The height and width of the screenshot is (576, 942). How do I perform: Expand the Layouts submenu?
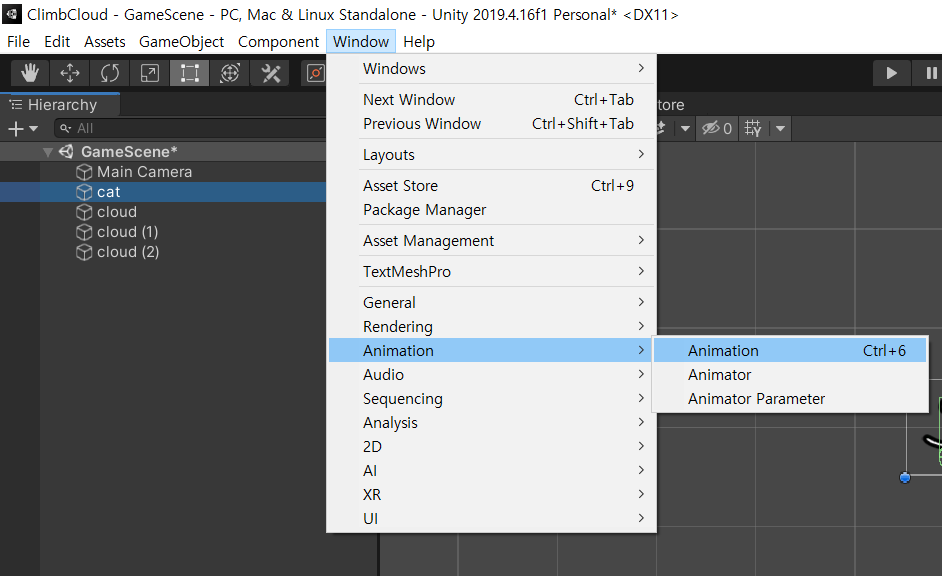(493, 154)
